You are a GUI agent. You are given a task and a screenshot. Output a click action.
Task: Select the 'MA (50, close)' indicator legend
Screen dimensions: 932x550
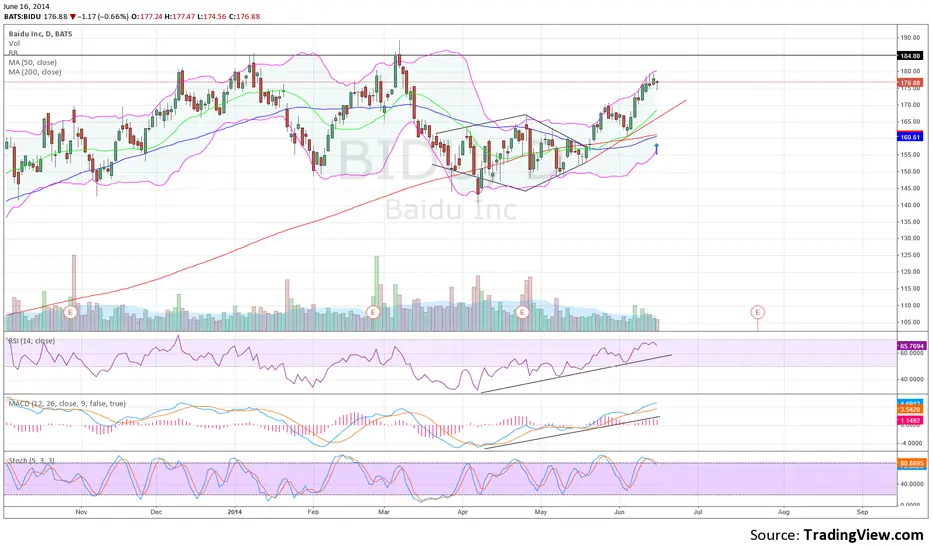pyautogui.click(x=33, y=62)
